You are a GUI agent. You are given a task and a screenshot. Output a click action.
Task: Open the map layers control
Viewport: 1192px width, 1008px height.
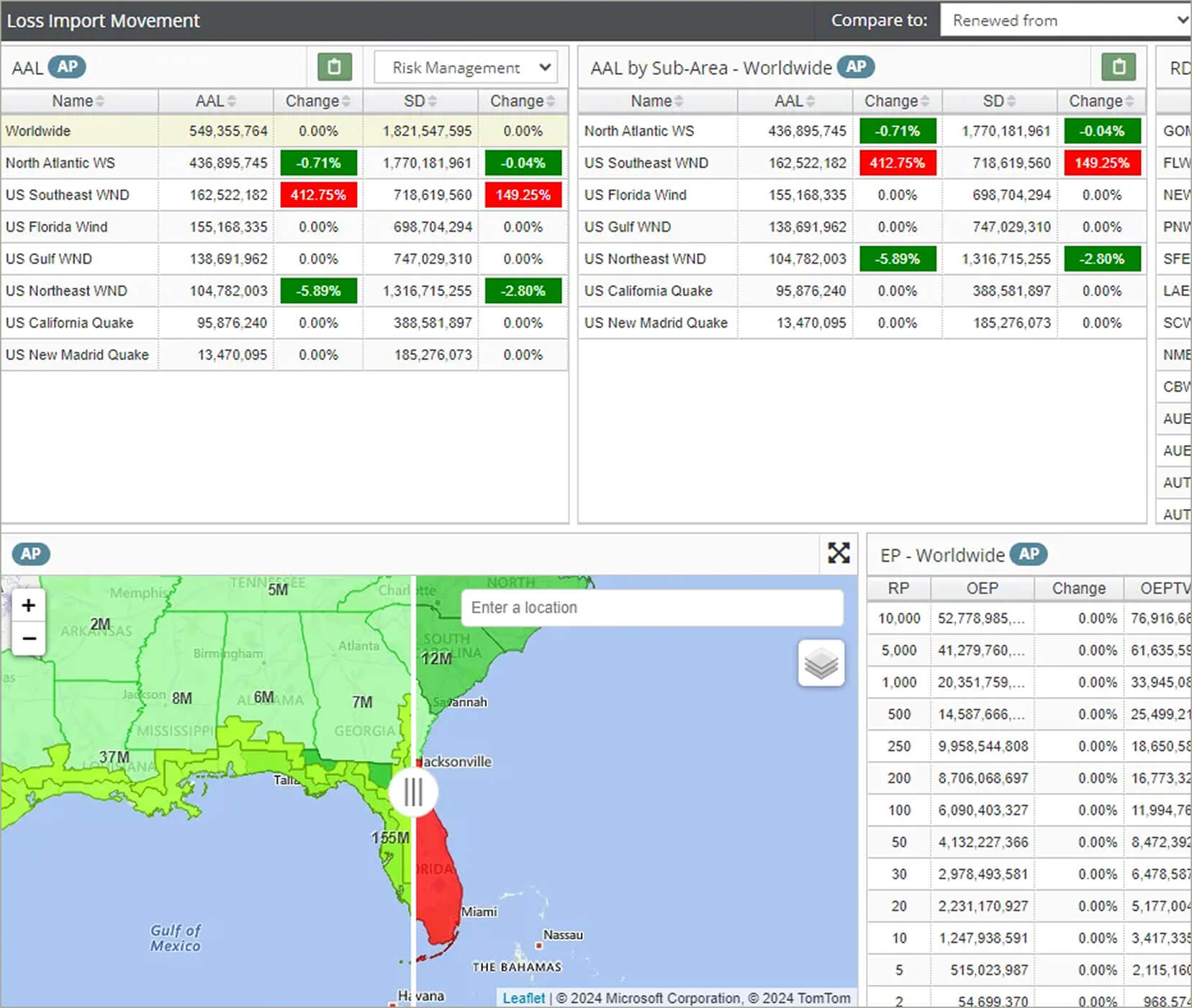tap(821, 663)
